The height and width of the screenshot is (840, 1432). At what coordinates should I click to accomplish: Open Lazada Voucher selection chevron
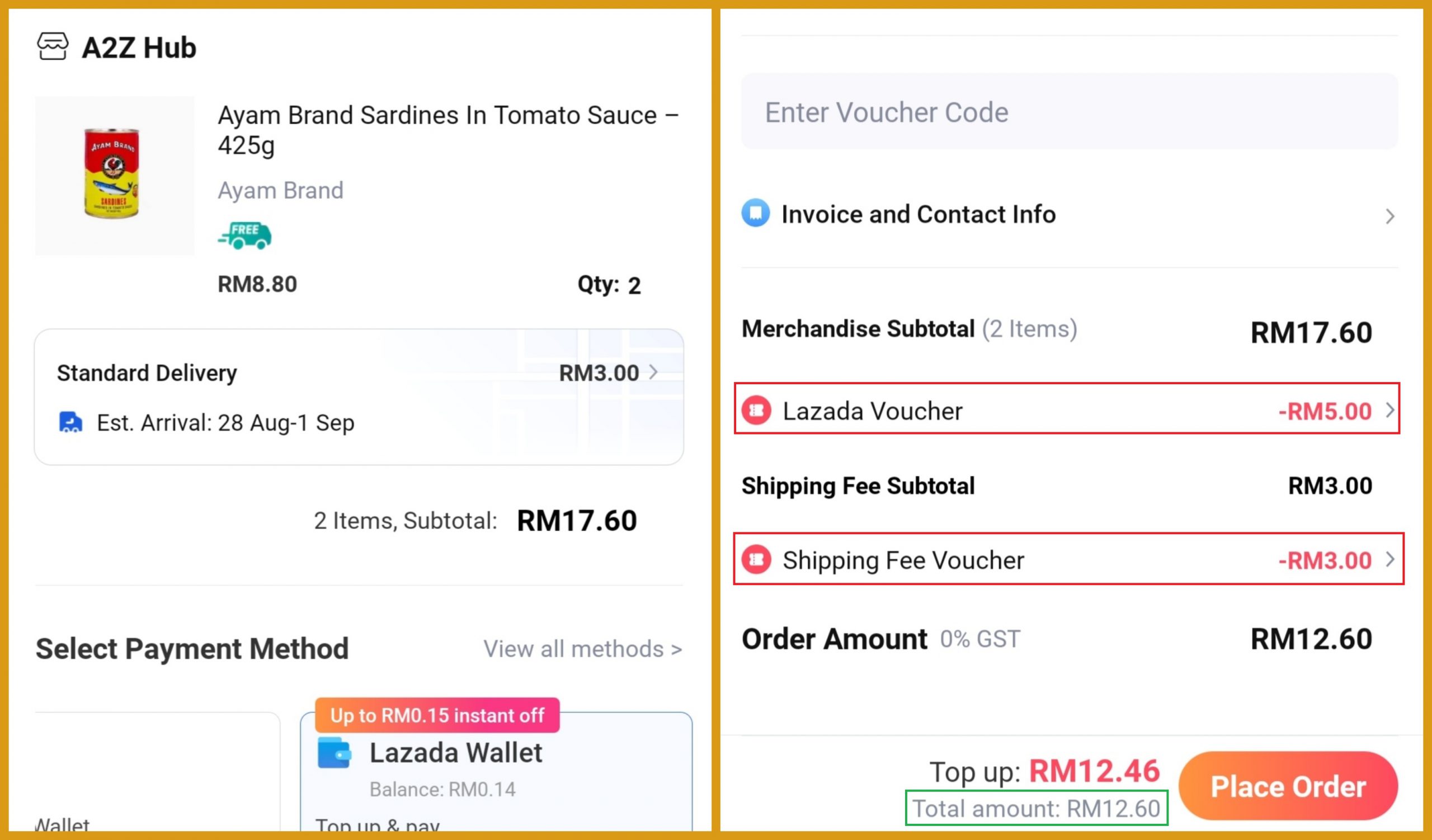[x=1389, y=410]
